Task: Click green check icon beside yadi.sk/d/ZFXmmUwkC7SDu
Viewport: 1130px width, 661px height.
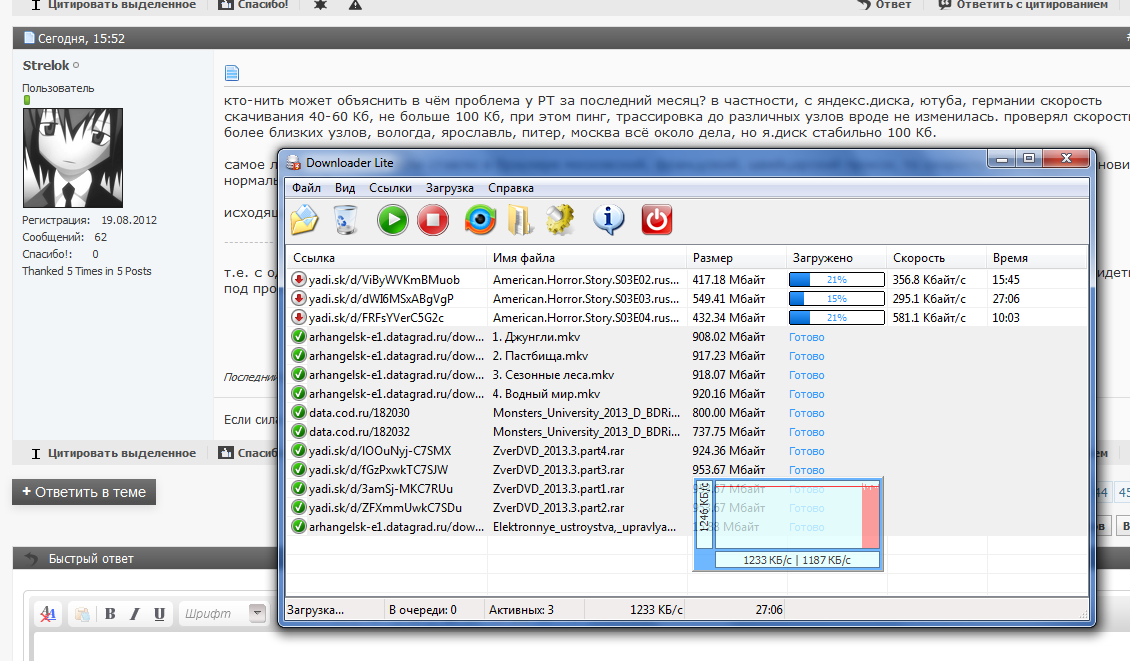Action: (298, 507)
